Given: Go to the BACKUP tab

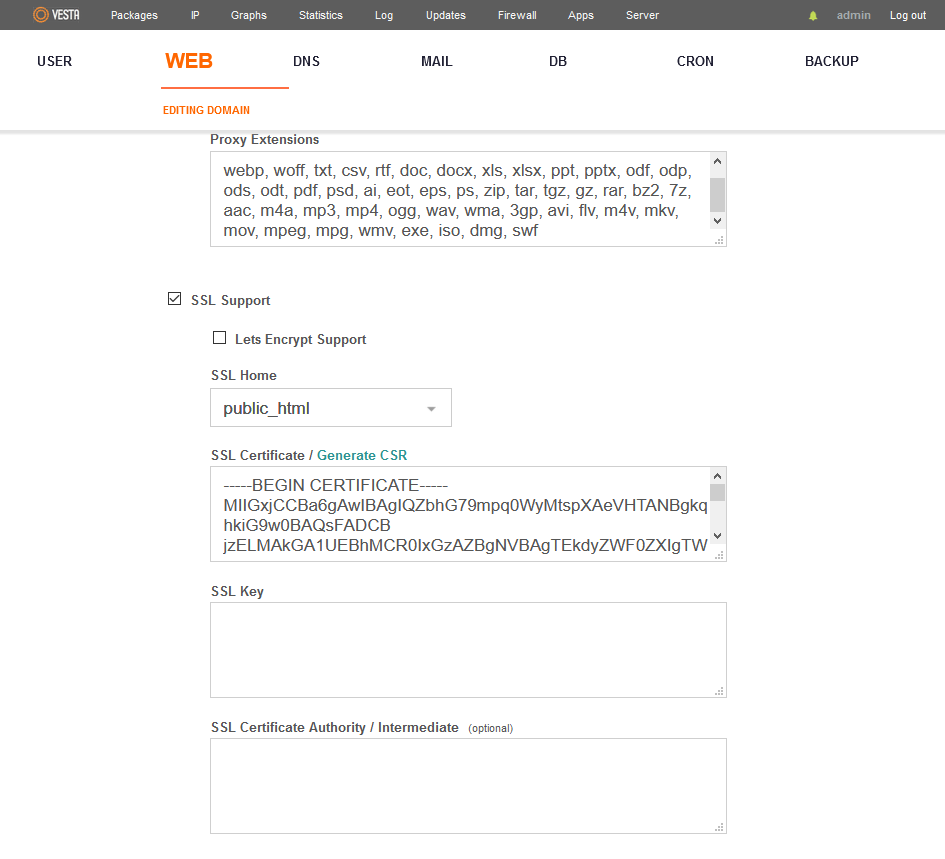Looking at the screenshot, I should (831, 61).
